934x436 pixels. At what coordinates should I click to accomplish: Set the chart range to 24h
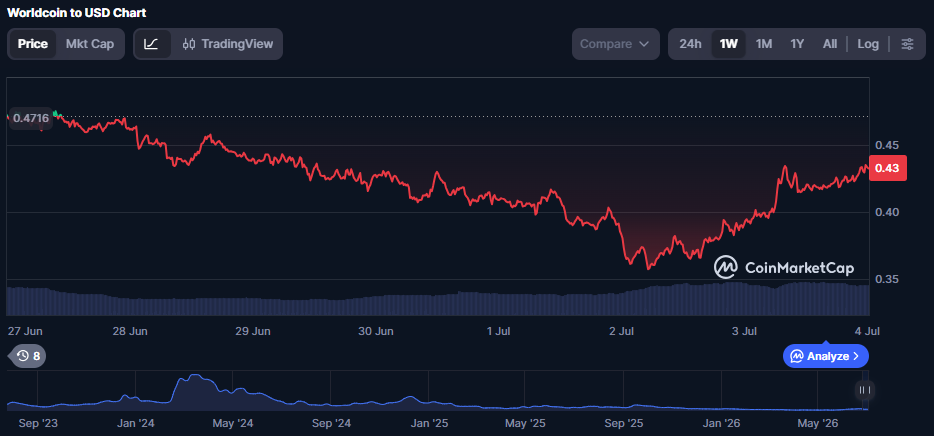tap(690, 44)
